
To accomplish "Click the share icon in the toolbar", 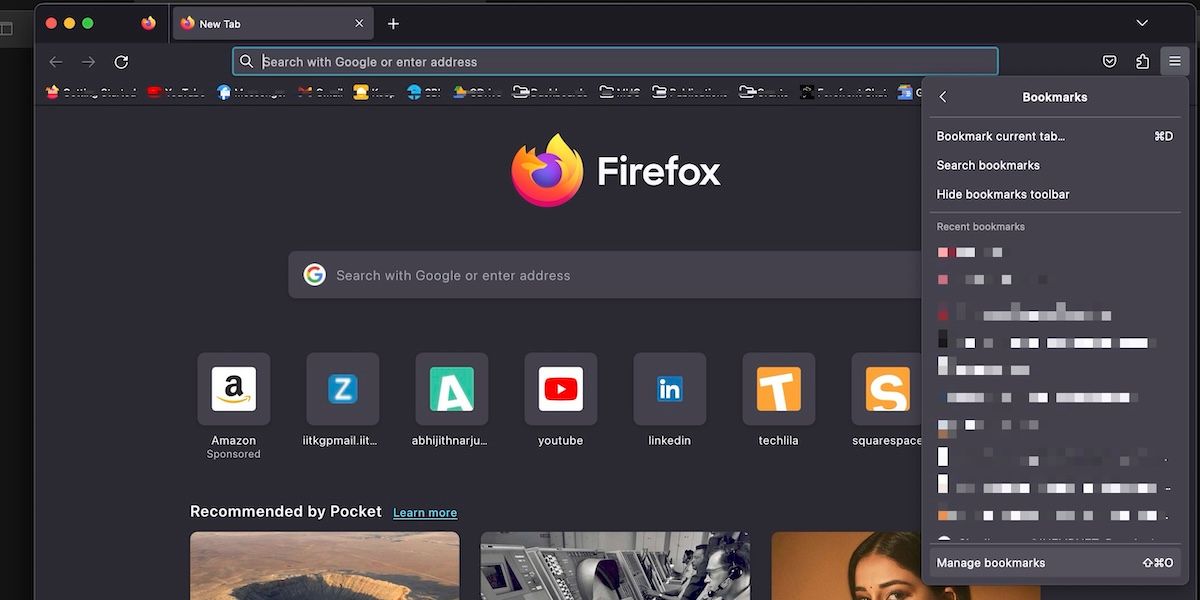I will pos(1142,61).
